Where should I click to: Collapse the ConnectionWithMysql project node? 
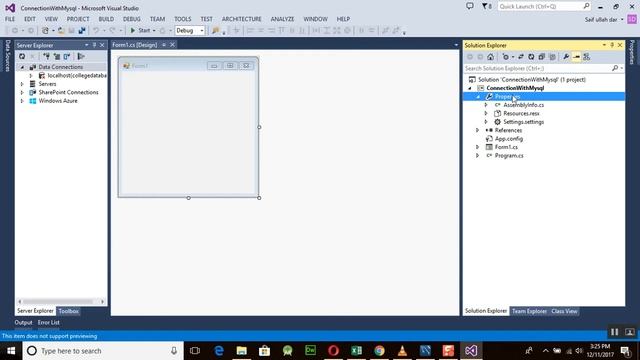470,88
